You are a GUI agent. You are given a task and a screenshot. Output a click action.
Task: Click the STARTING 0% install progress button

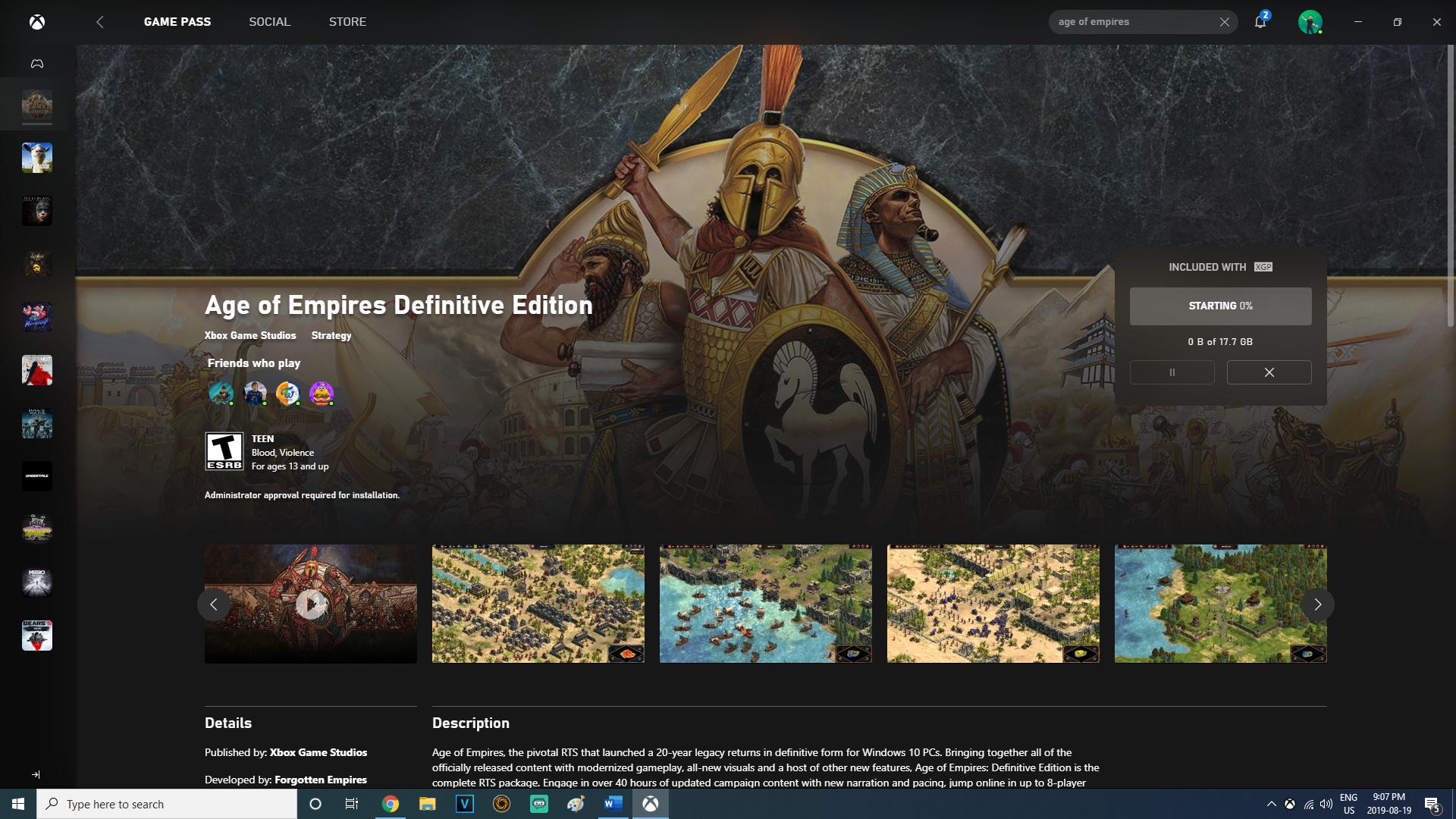(x=1220, y=306)
